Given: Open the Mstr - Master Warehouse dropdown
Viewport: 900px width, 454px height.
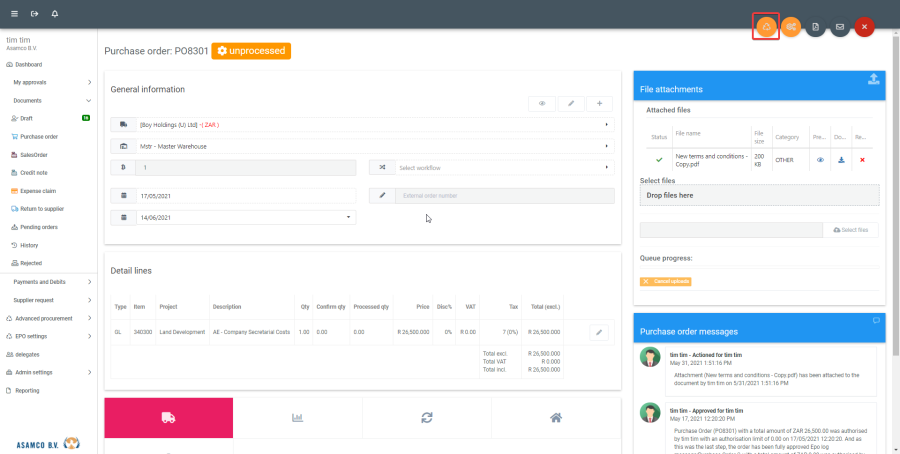Looking at the screenshot, I should point(361,146).
